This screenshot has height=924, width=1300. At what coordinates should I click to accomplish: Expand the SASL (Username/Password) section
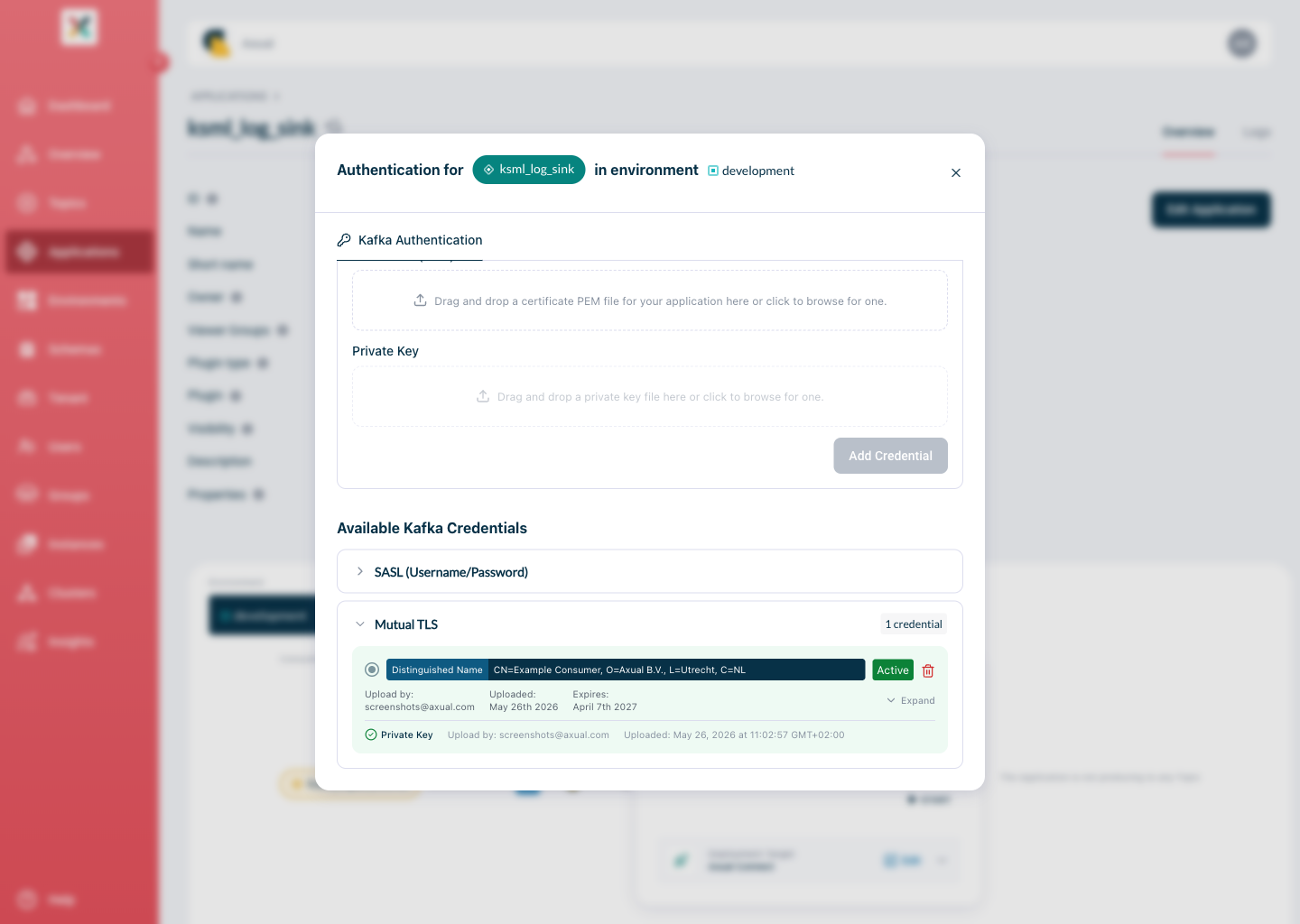coord(650,571)
